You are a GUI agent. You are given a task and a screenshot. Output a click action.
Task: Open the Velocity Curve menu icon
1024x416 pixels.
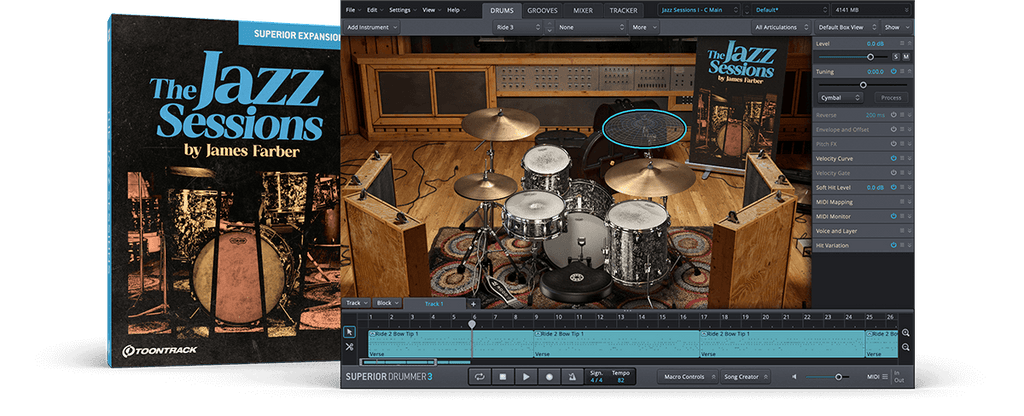(902, 158)
